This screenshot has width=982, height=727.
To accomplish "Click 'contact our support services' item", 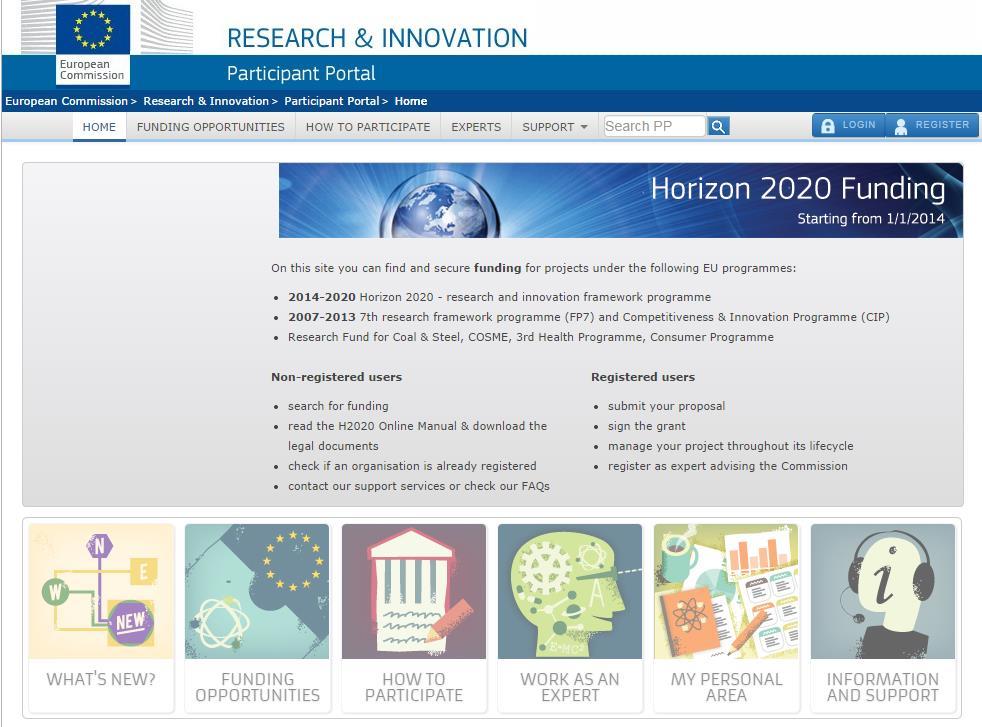I will coord(418,486).
